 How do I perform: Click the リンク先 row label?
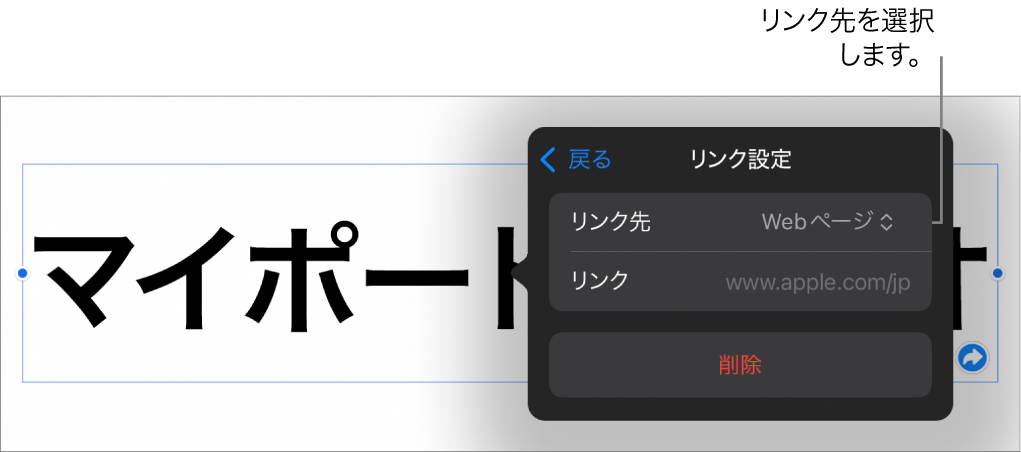(611, 223)
